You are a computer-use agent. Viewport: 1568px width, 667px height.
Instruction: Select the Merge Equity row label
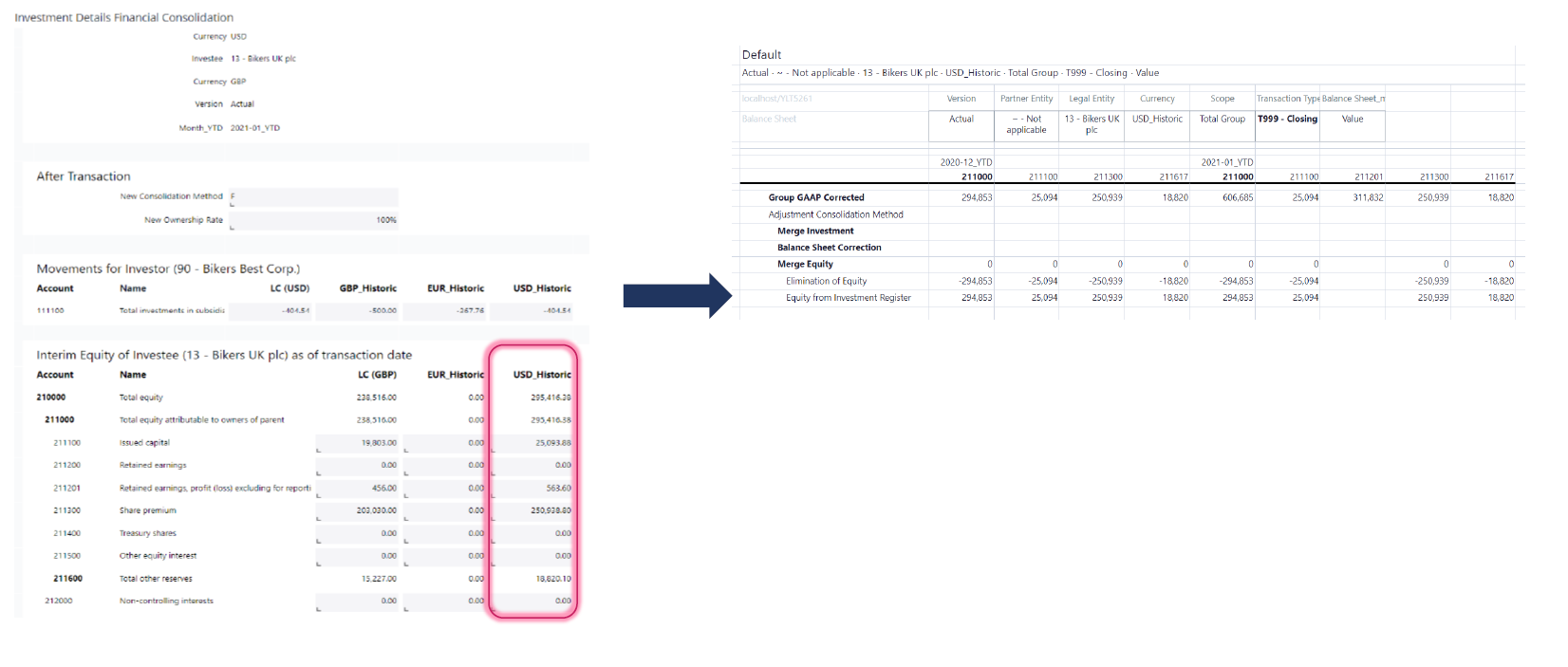[805, 265]
